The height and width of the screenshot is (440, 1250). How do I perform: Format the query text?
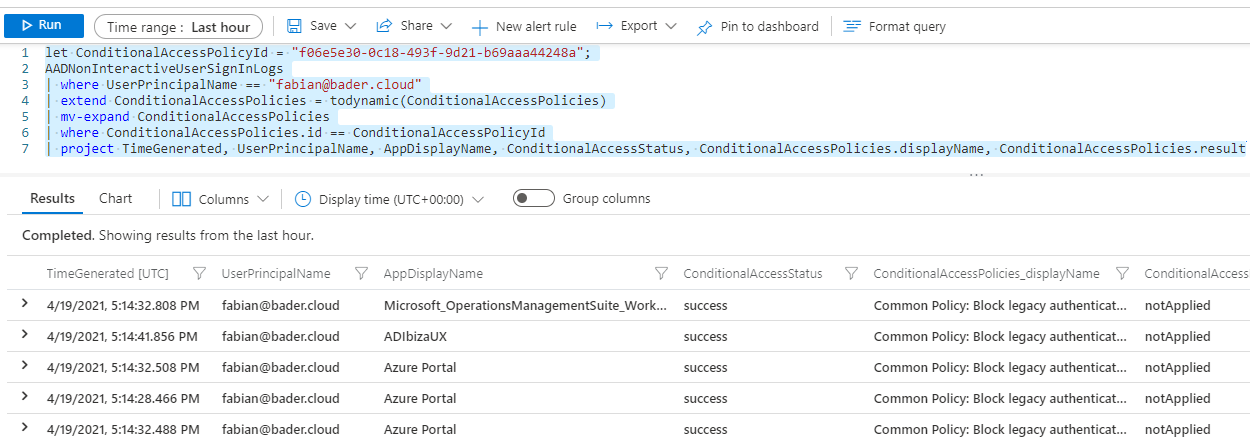pos(894,27)
